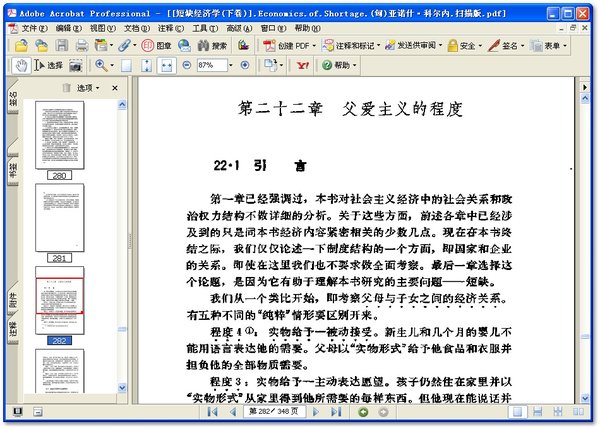600x429 pixels.
Task: Open the zoom percentage dropdown arrow
Action: click(230, 65)
